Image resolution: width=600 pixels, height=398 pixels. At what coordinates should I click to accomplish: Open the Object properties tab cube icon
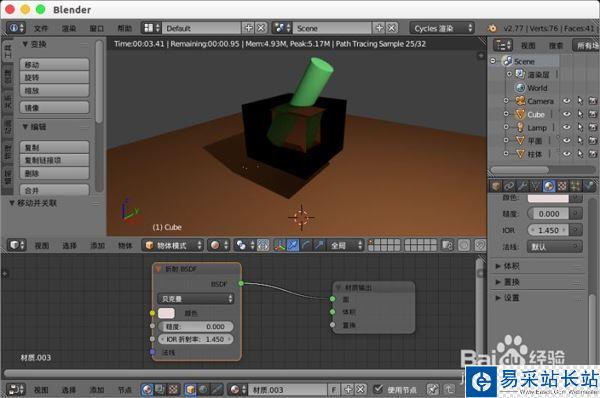pyautogui.click(x=496, y=186)
